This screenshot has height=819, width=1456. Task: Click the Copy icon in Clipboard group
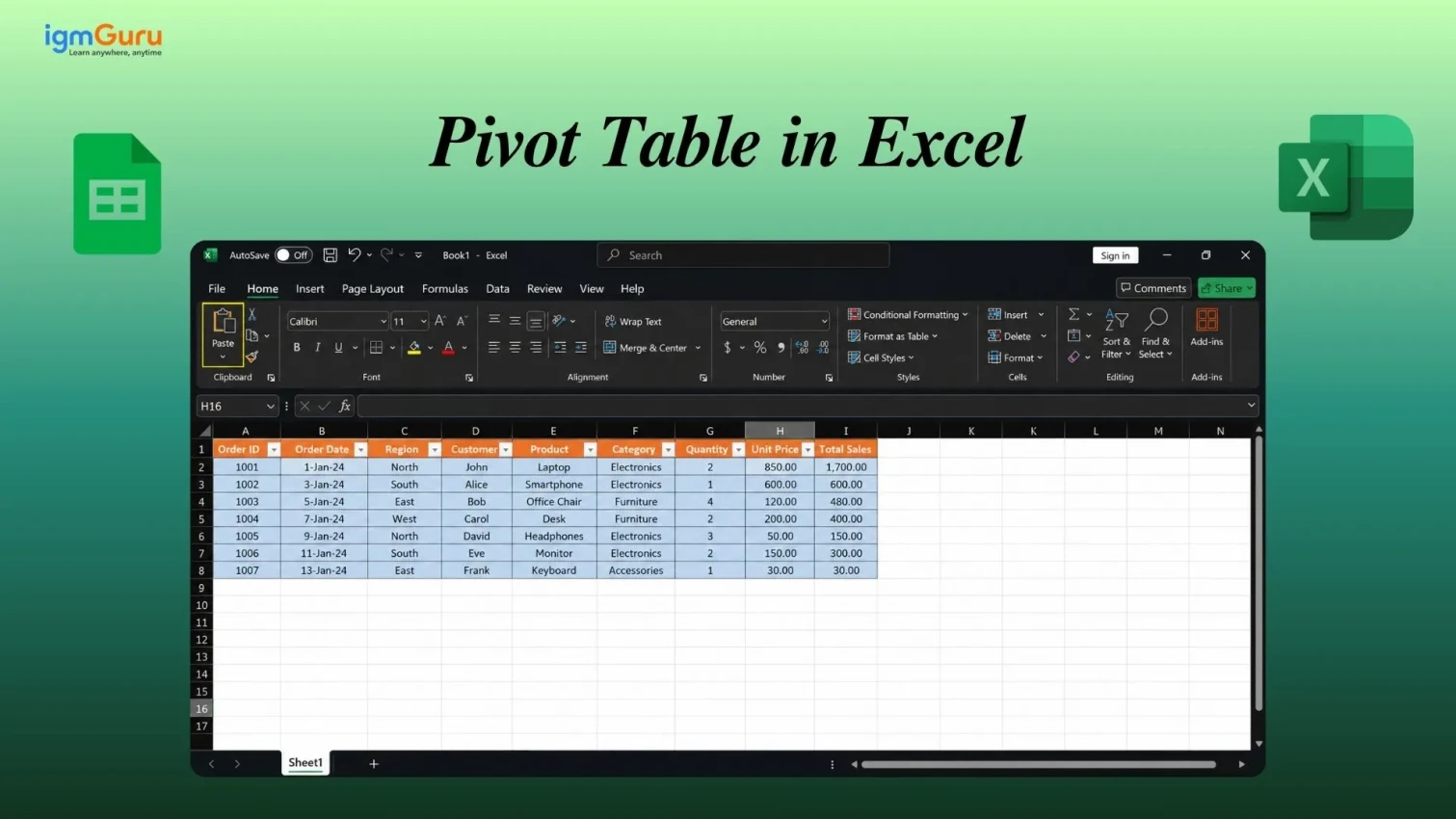[x=252, y=335]
